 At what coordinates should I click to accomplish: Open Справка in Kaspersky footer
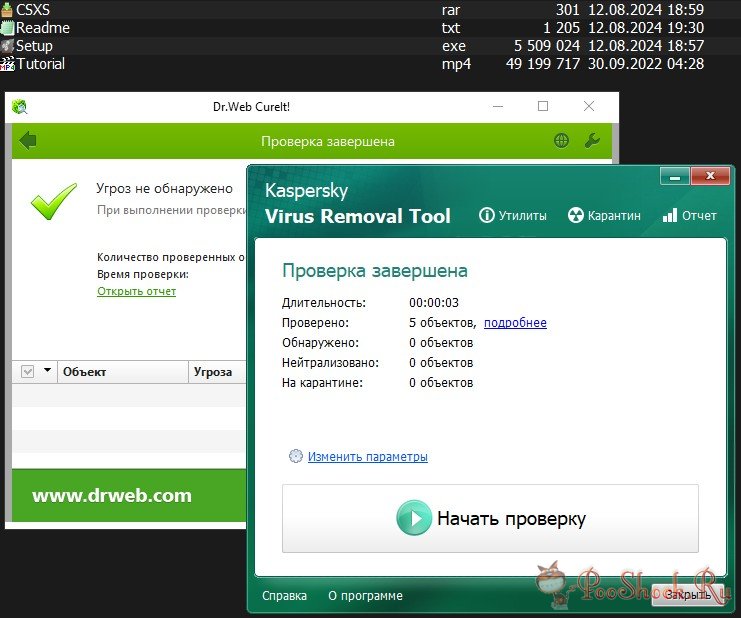click(x=284, y=596)
